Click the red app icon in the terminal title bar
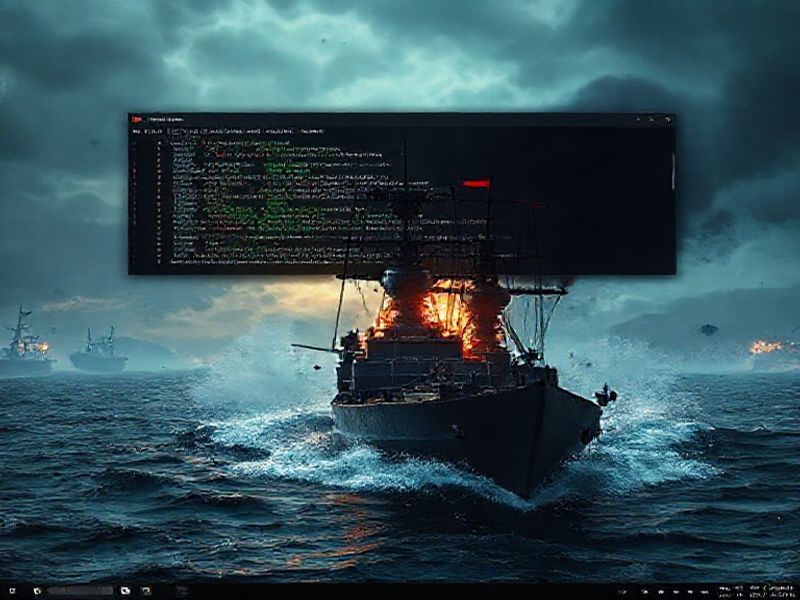Screen dimensions: 800x600 pos(137,119)
